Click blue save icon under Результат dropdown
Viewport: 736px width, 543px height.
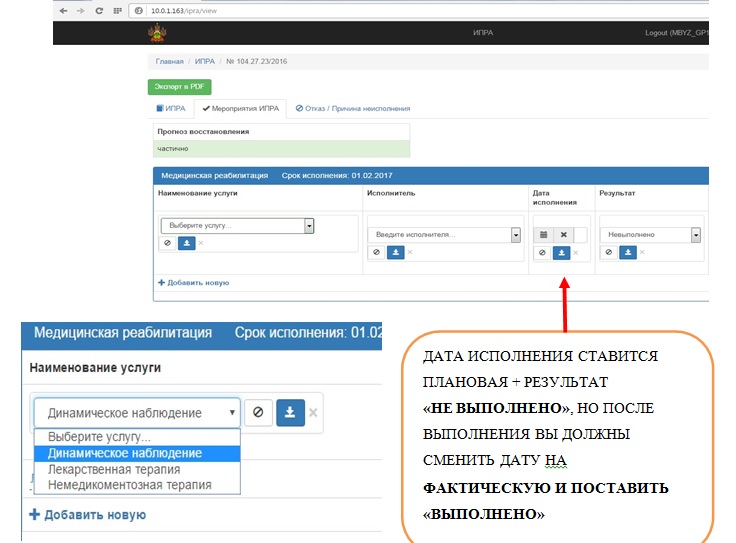[627, 252]
